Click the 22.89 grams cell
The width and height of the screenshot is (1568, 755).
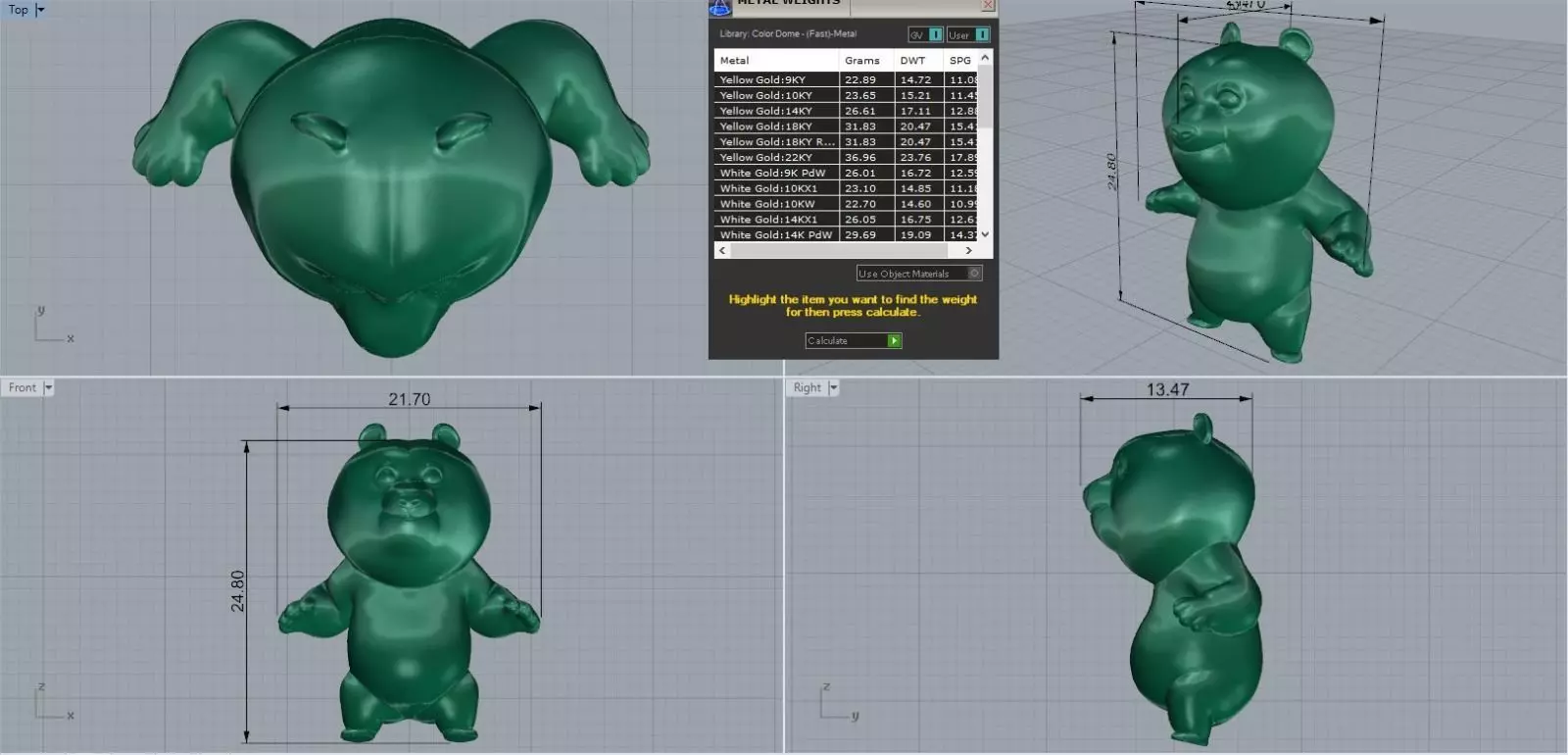tap(866, 80)
